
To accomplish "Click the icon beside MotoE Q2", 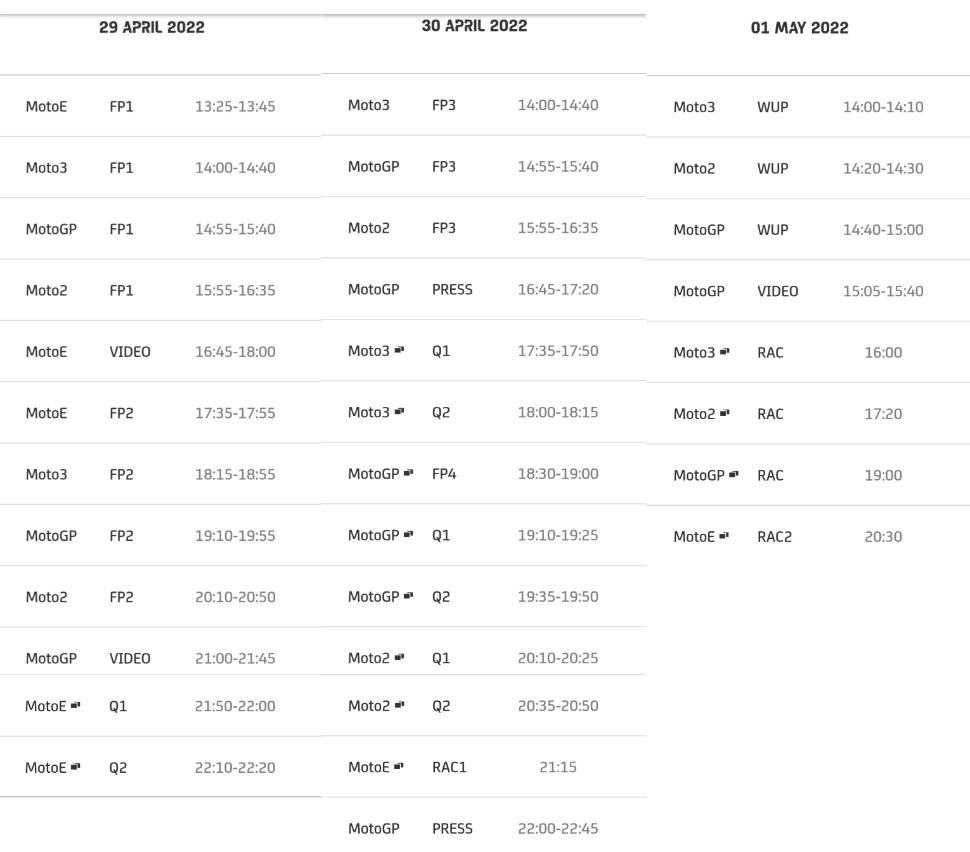I will coord(75,767).
